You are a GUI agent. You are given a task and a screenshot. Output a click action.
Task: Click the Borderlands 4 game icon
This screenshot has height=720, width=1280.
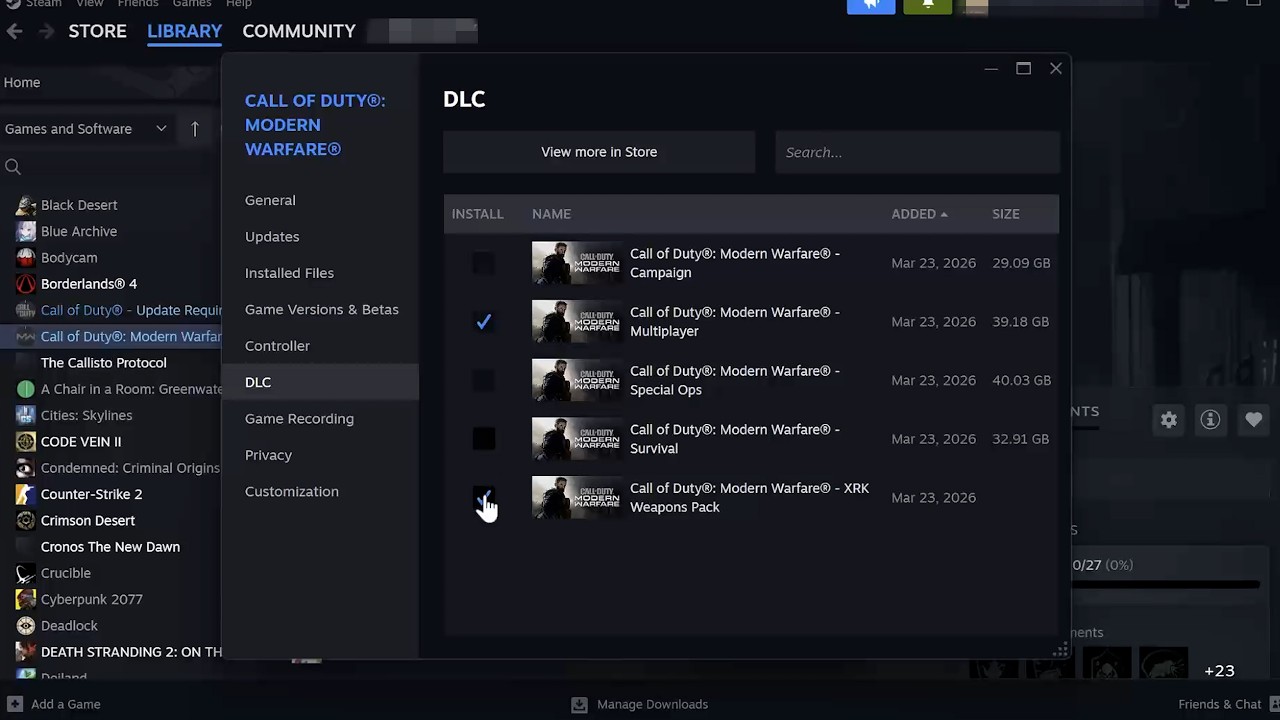coord(26,284)
